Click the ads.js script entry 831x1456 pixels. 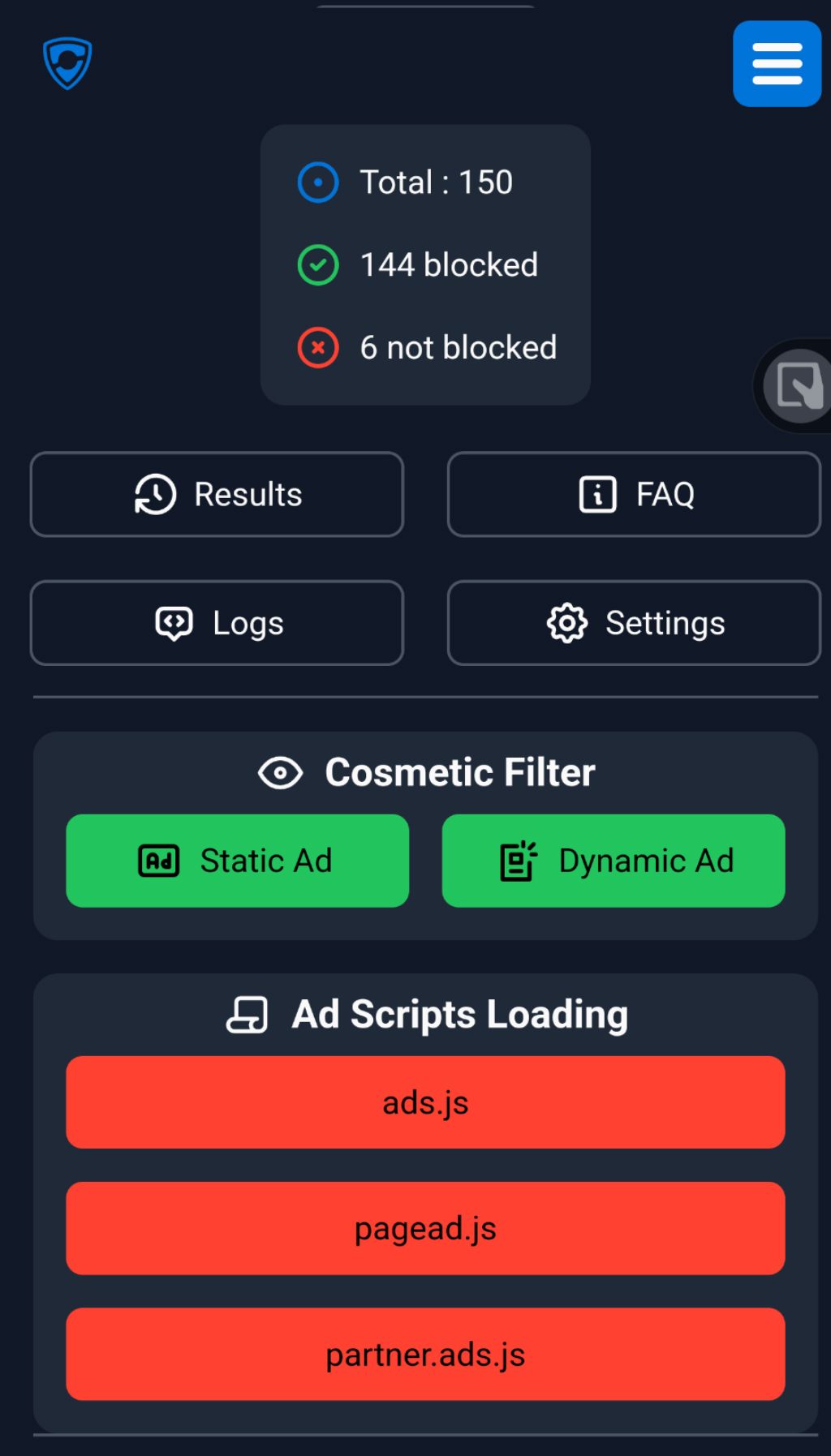(x=425, y=1102)
